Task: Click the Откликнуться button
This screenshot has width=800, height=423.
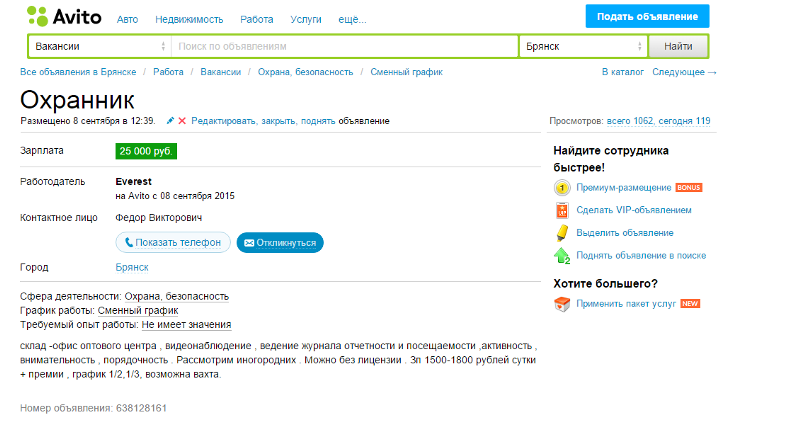Action: coord(280,243)
